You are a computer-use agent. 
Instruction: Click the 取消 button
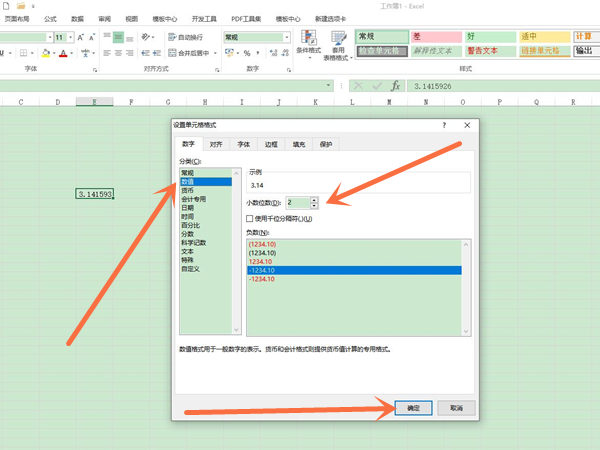[x=456, y=408]
